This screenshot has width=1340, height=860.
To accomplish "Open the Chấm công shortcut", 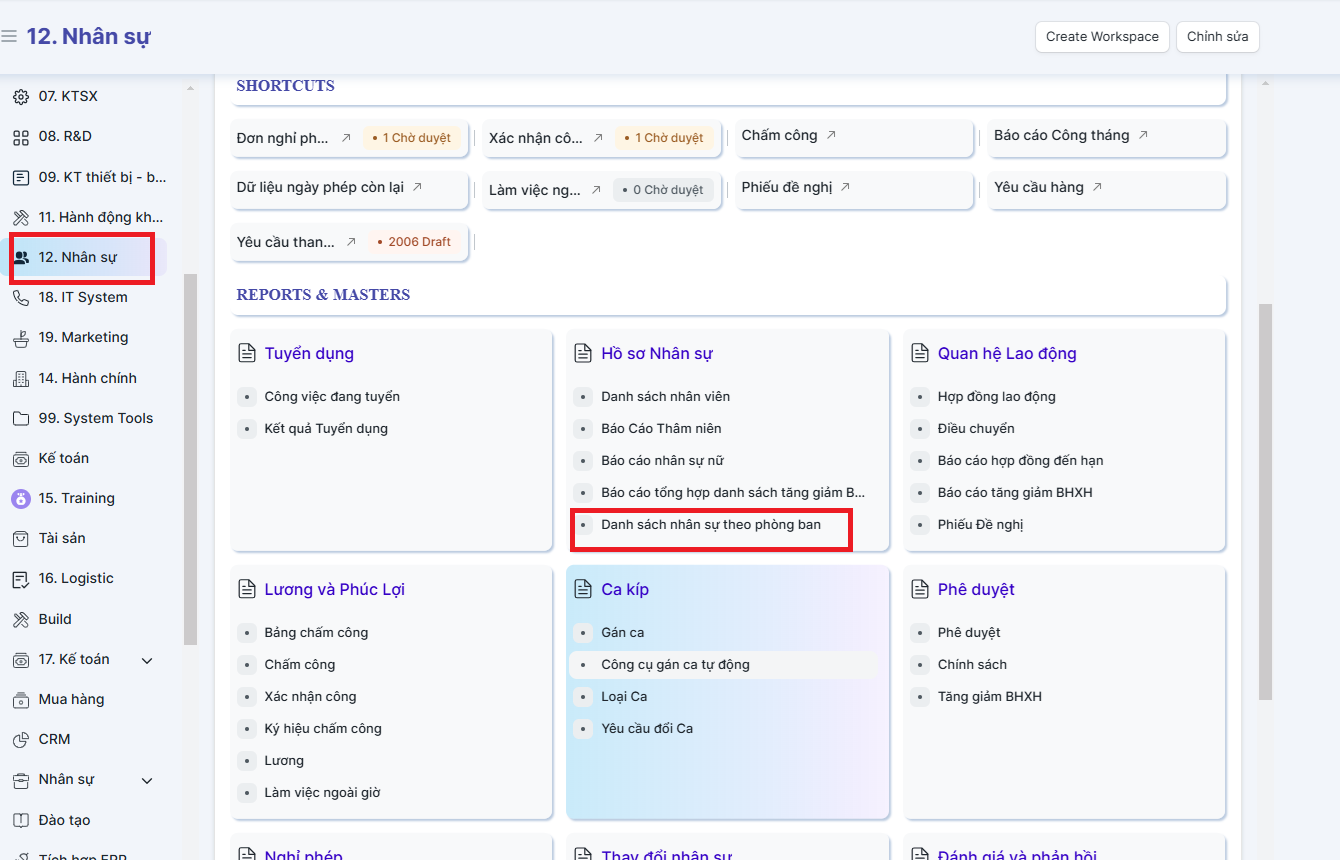I will (x=779, y=136).
